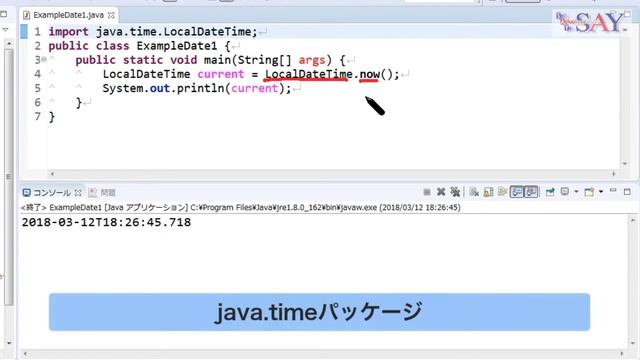Click 'args' parameter on line 3
The image size is (640, 360).
pos(312,60)
